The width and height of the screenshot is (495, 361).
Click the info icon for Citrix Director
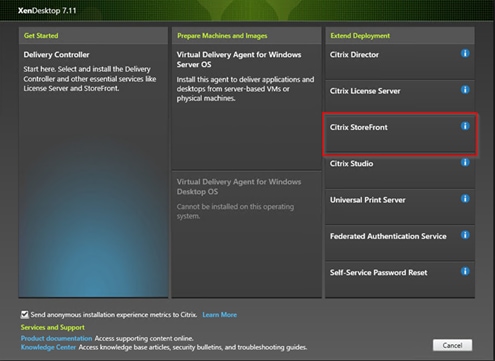click(465, 53)
